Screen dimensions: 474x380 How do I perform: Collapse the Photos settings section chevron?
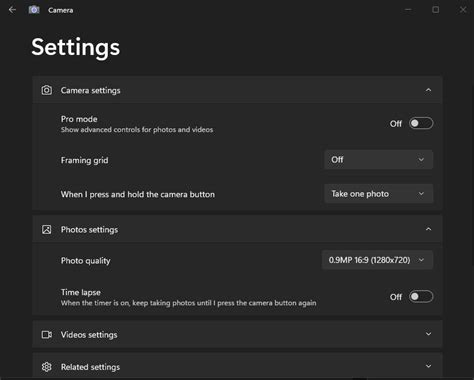[x=428, y=229]
